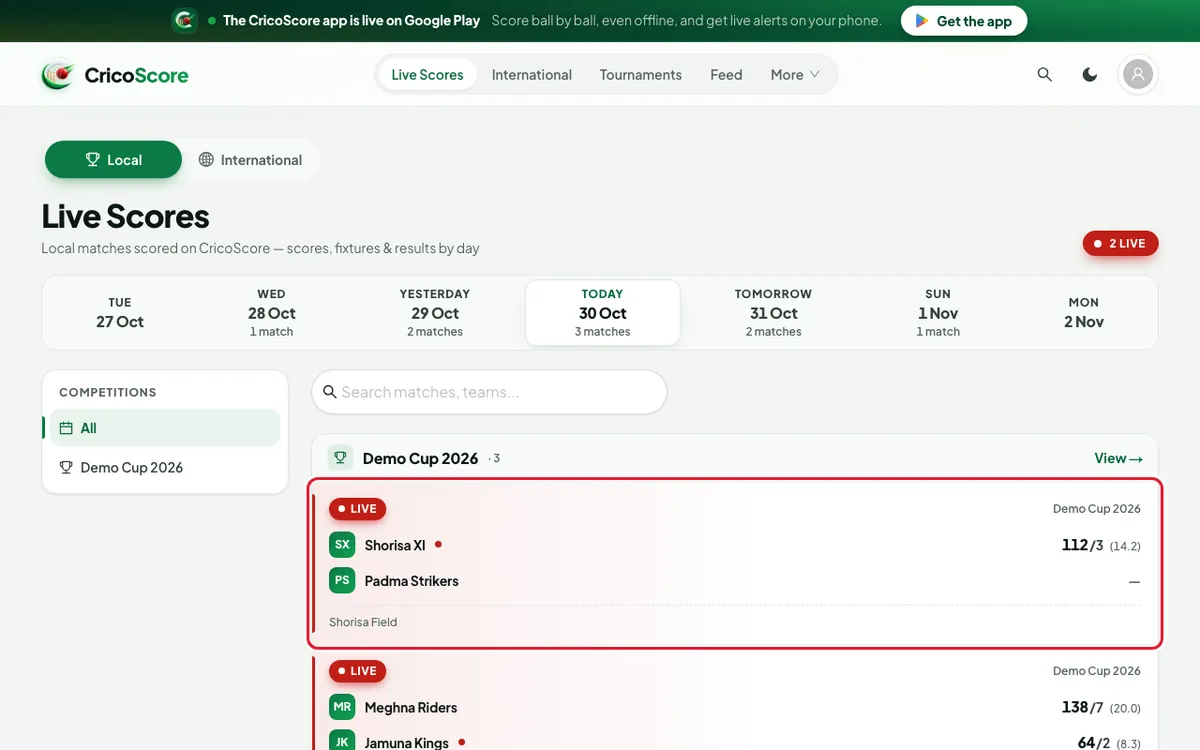
Task: Click the trophy icon beside Demo Cup 2026 heading
Action: tap(340, 458)
